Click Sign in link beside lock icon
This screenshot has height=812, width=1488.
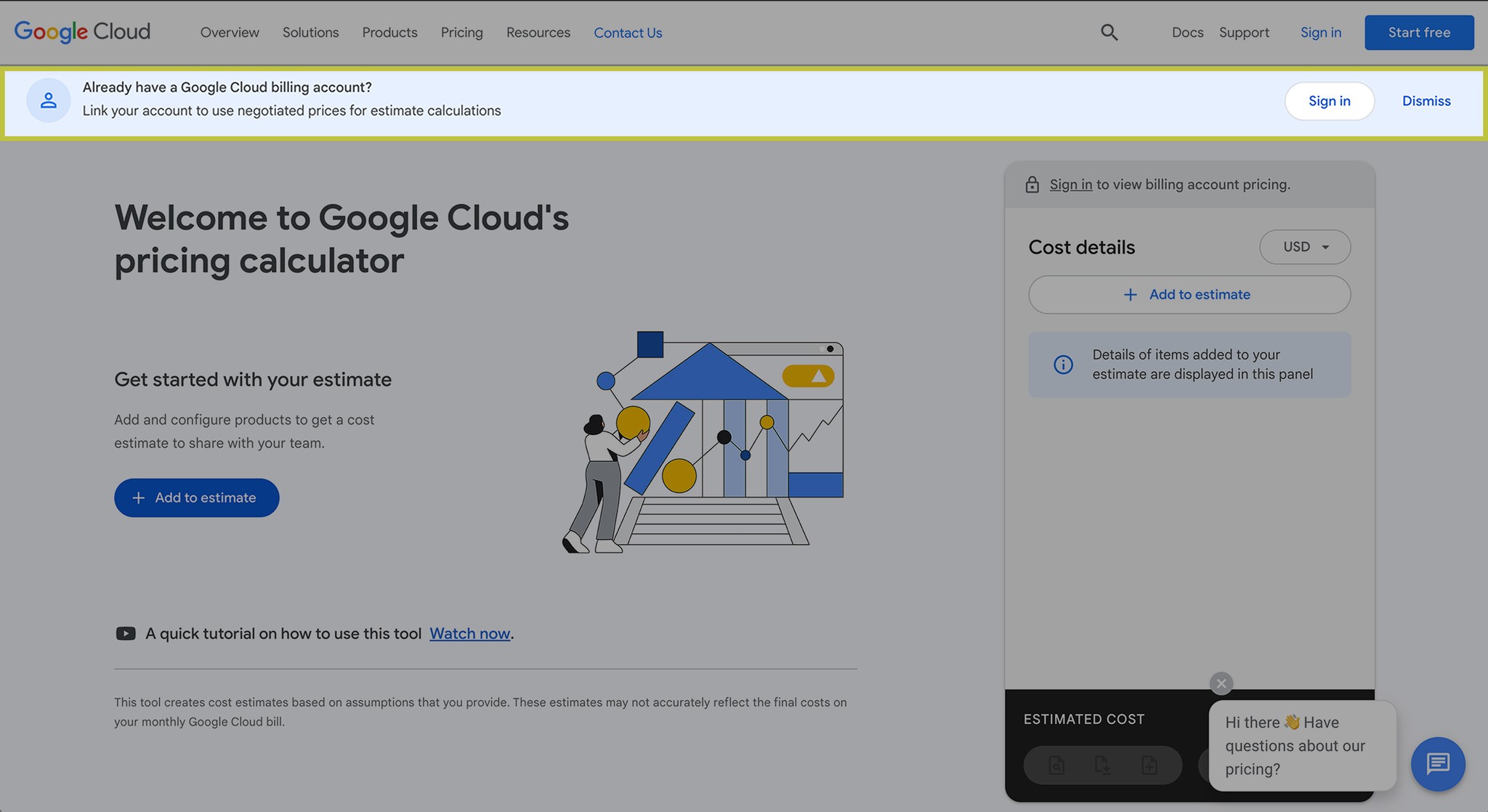pyautogui.click(x=1070, y=184)
